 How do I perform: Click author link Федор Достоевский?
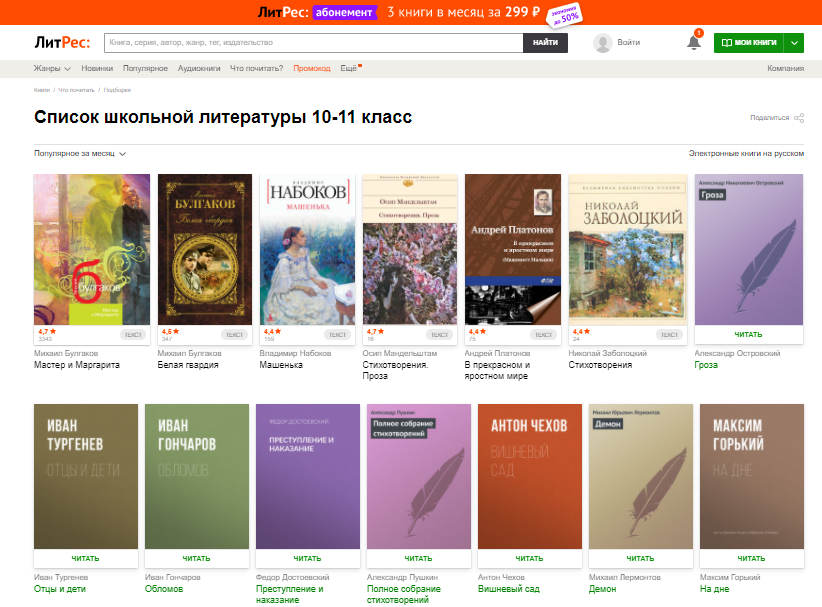(293, 577)
